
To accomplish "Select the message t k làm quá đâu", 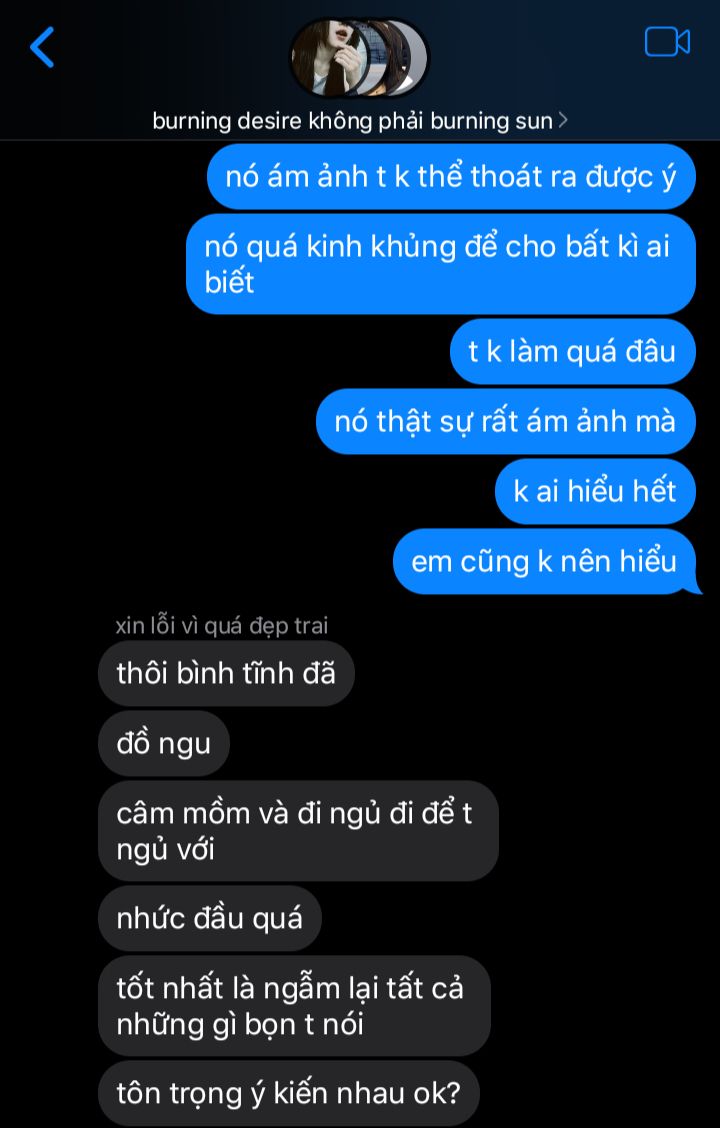I will click(573, 352).
